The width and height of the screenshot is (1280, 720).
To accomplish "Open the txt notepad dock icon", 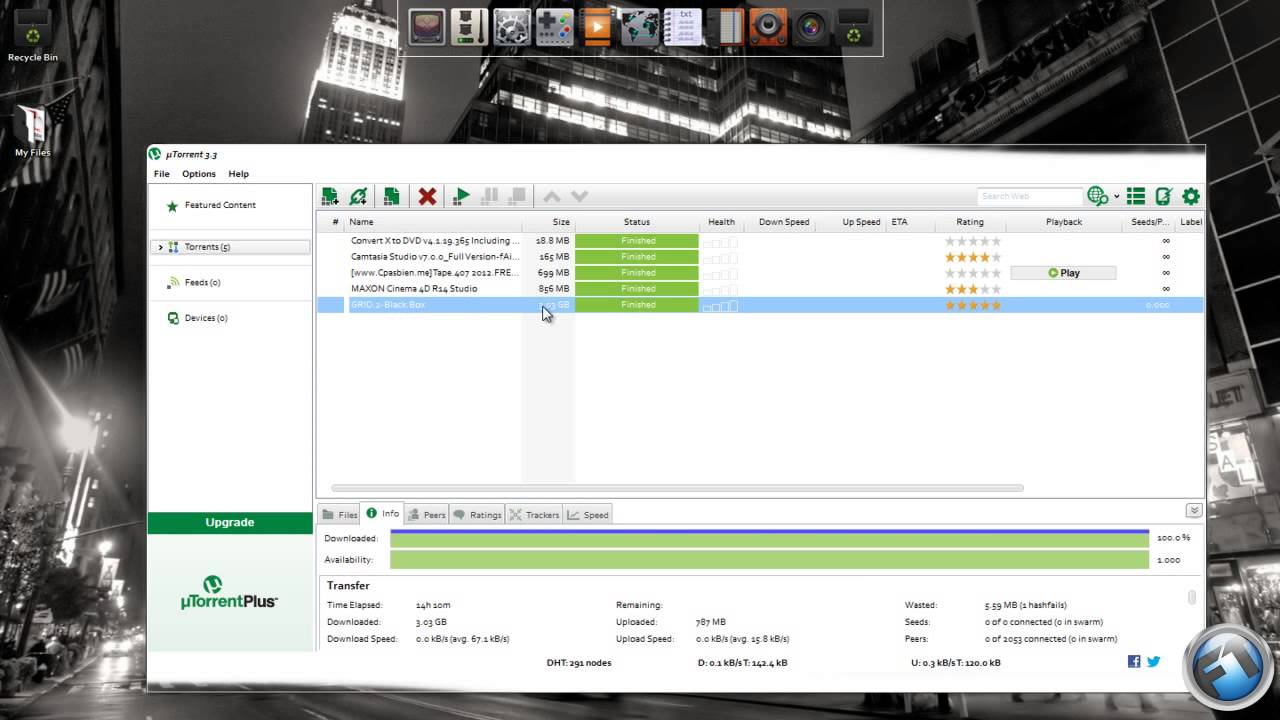I will [x=683, y=27].
